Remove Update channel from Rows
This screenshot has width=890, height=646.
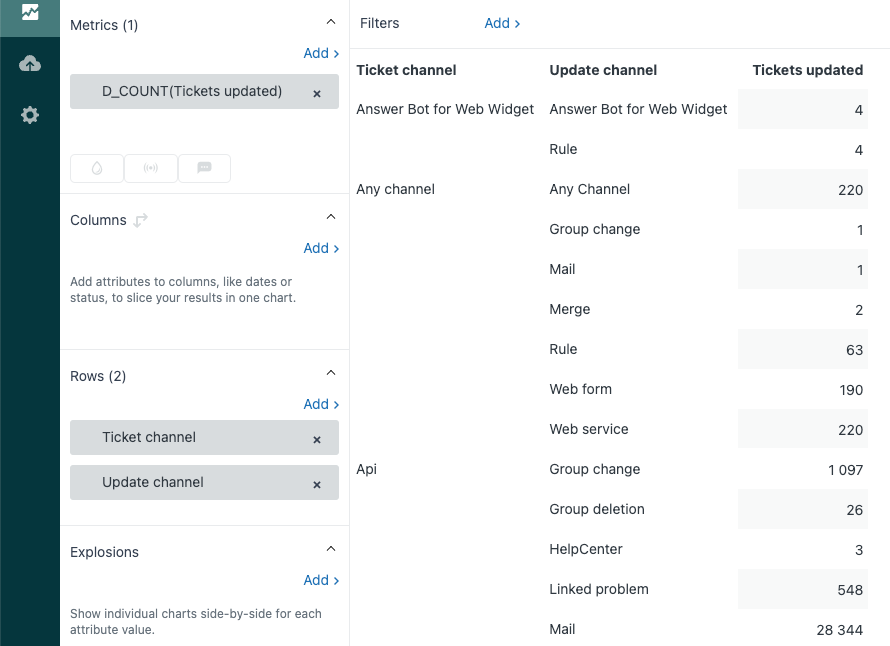coord(317,484)
